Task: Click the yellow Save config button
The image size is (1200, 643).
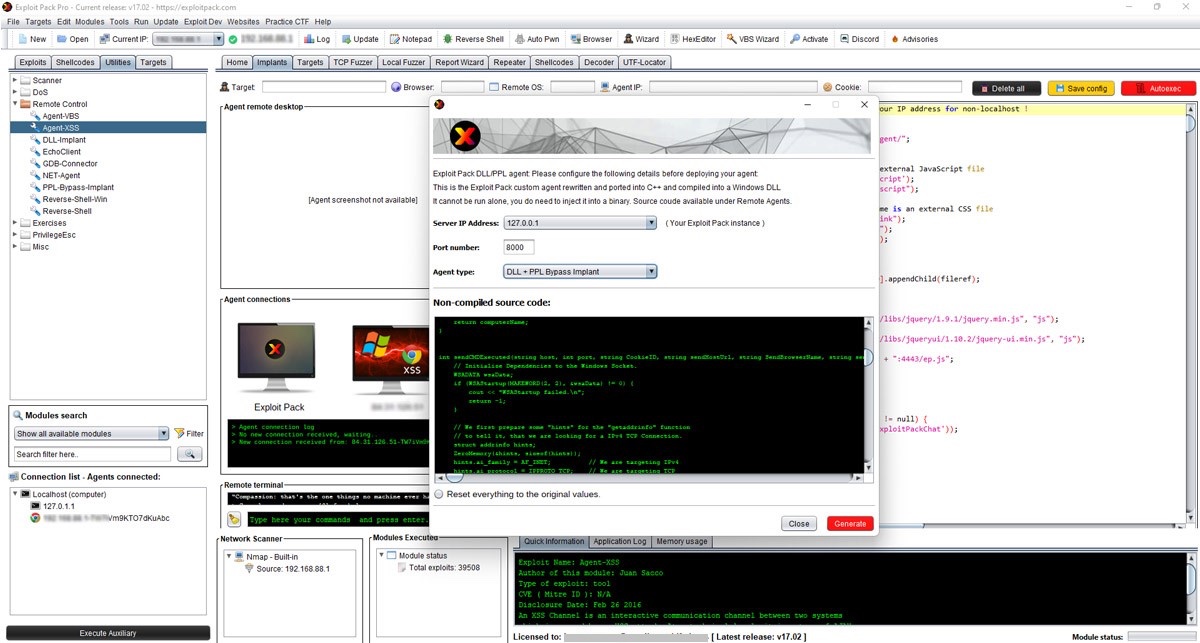Action: click(x=1081, y=88)
